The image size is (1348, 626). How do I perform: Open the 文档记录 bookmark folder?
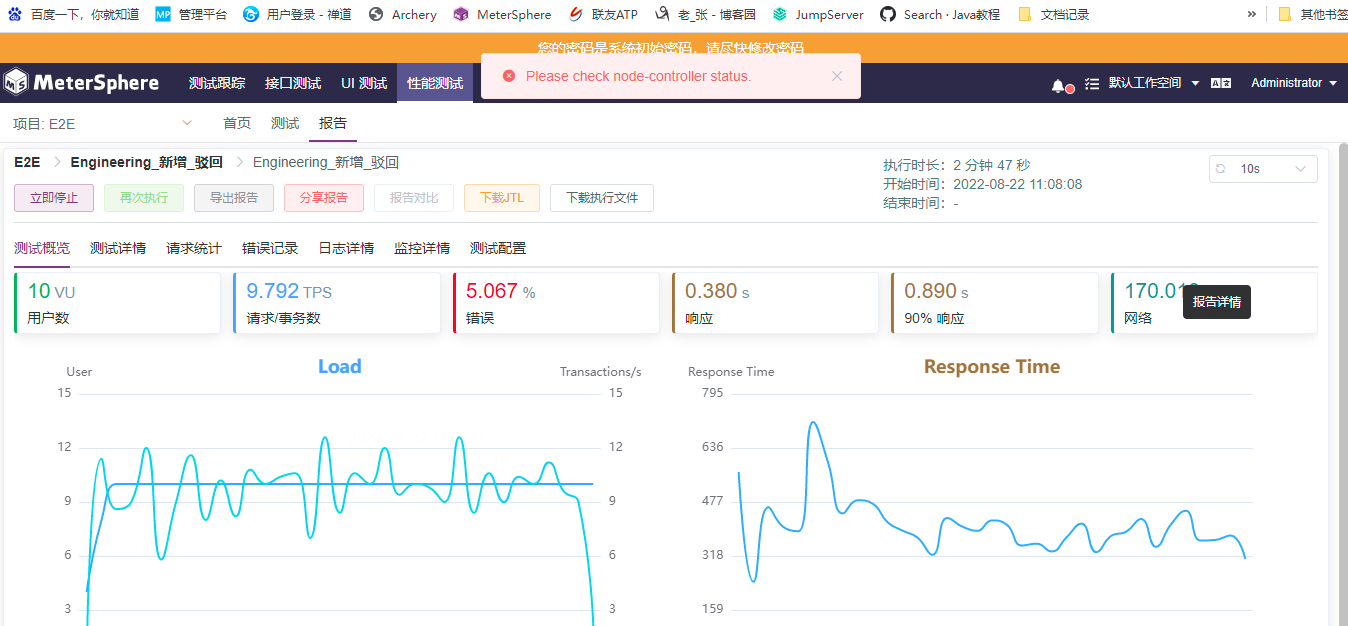pos(1053,14)
